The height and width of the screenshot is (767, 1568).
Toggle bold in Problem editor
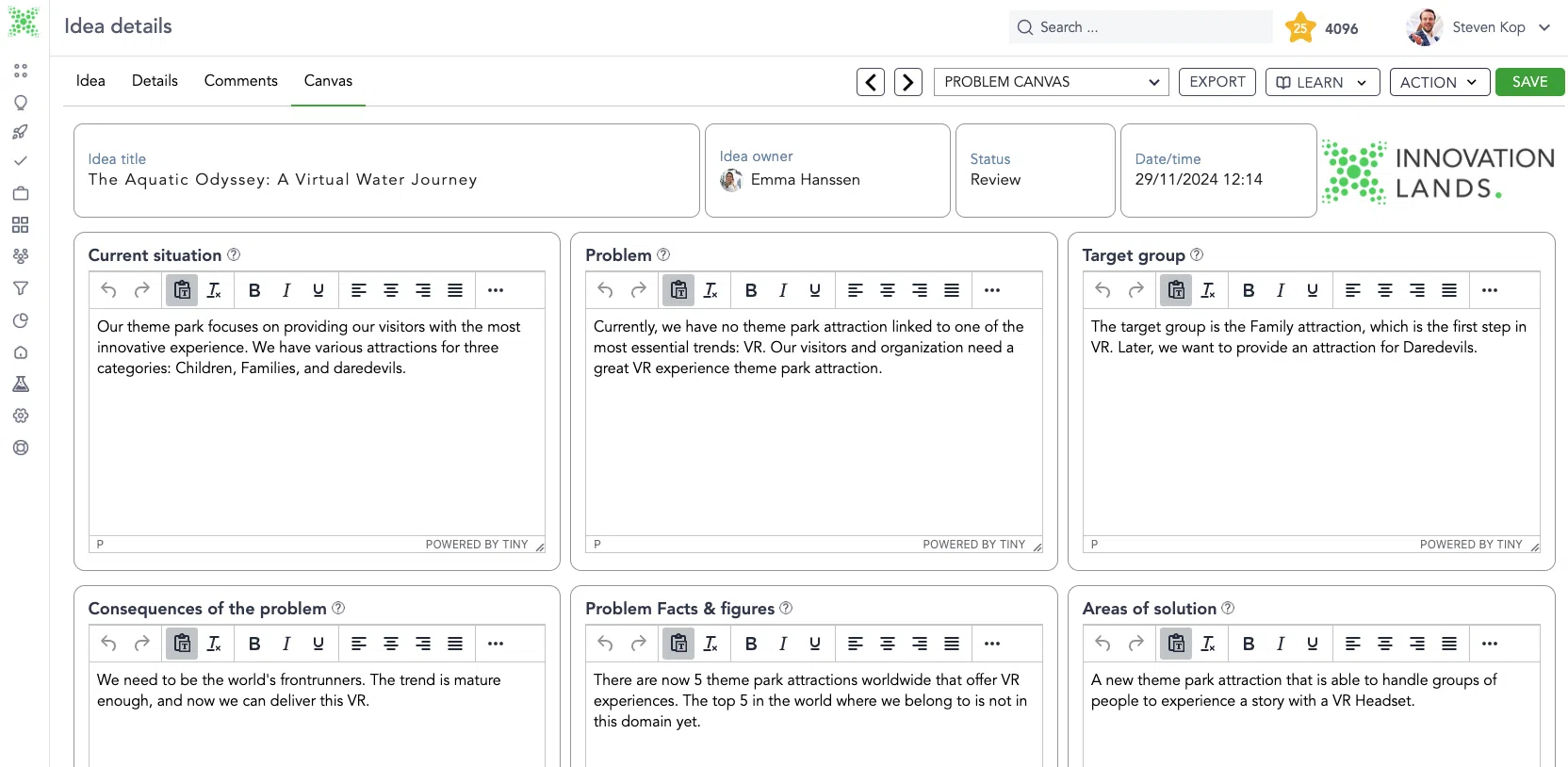(751, 290)
